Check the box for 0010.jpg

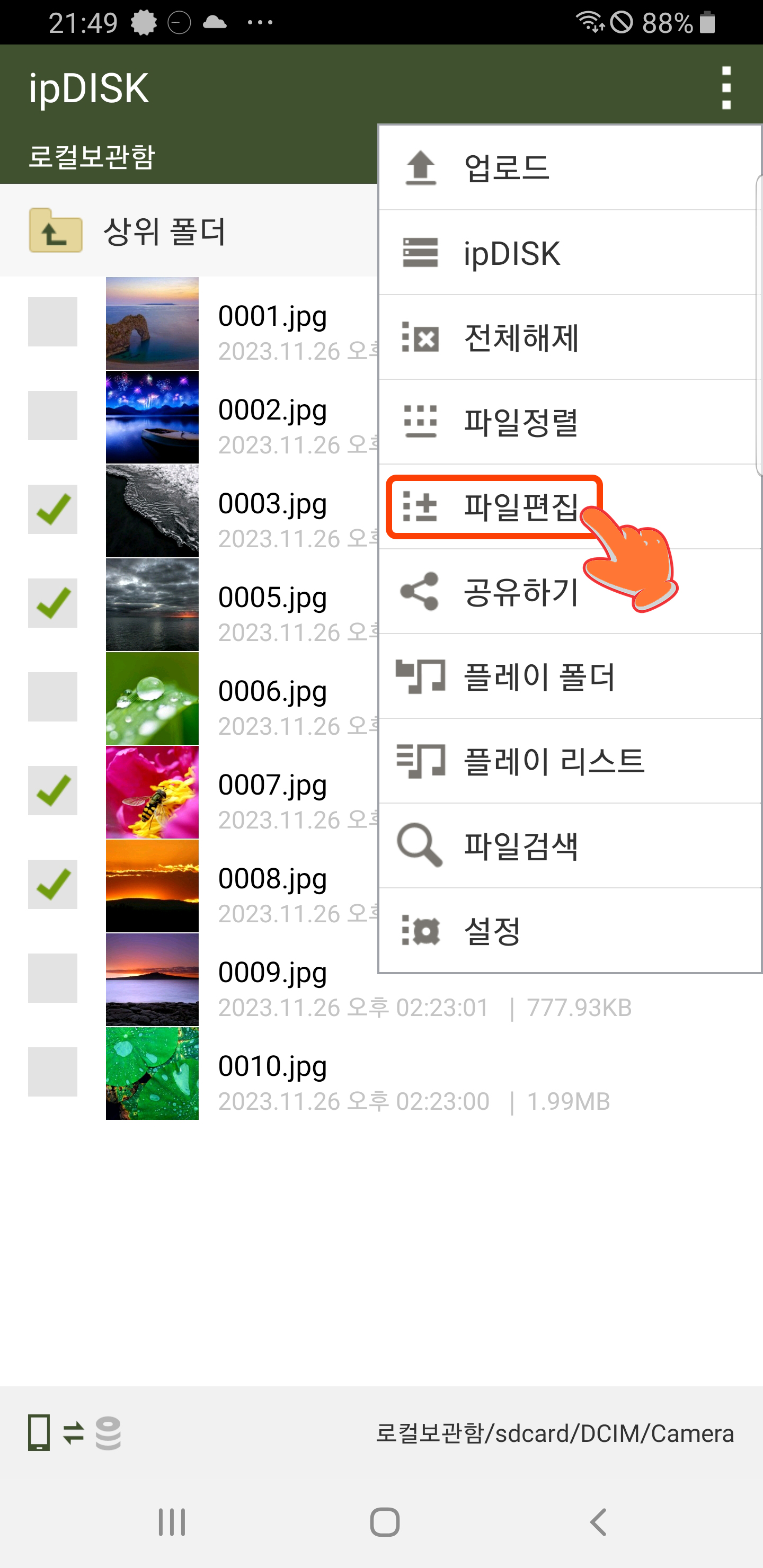[52, 1072]
